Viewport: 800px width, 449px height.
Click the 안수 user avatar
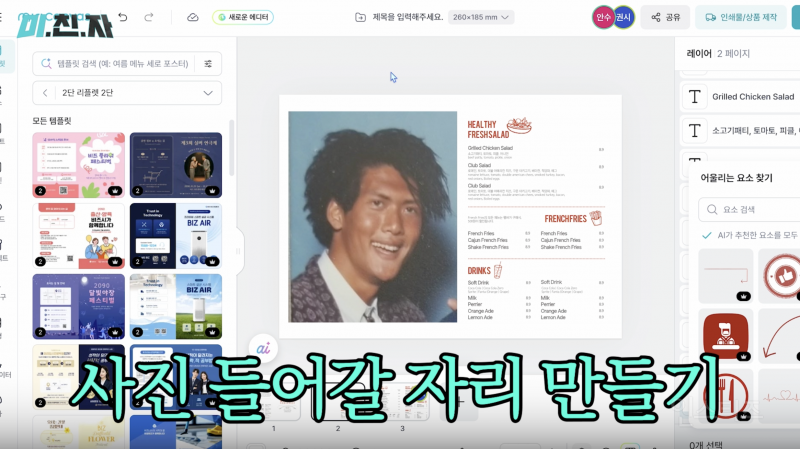pos(603,17)
